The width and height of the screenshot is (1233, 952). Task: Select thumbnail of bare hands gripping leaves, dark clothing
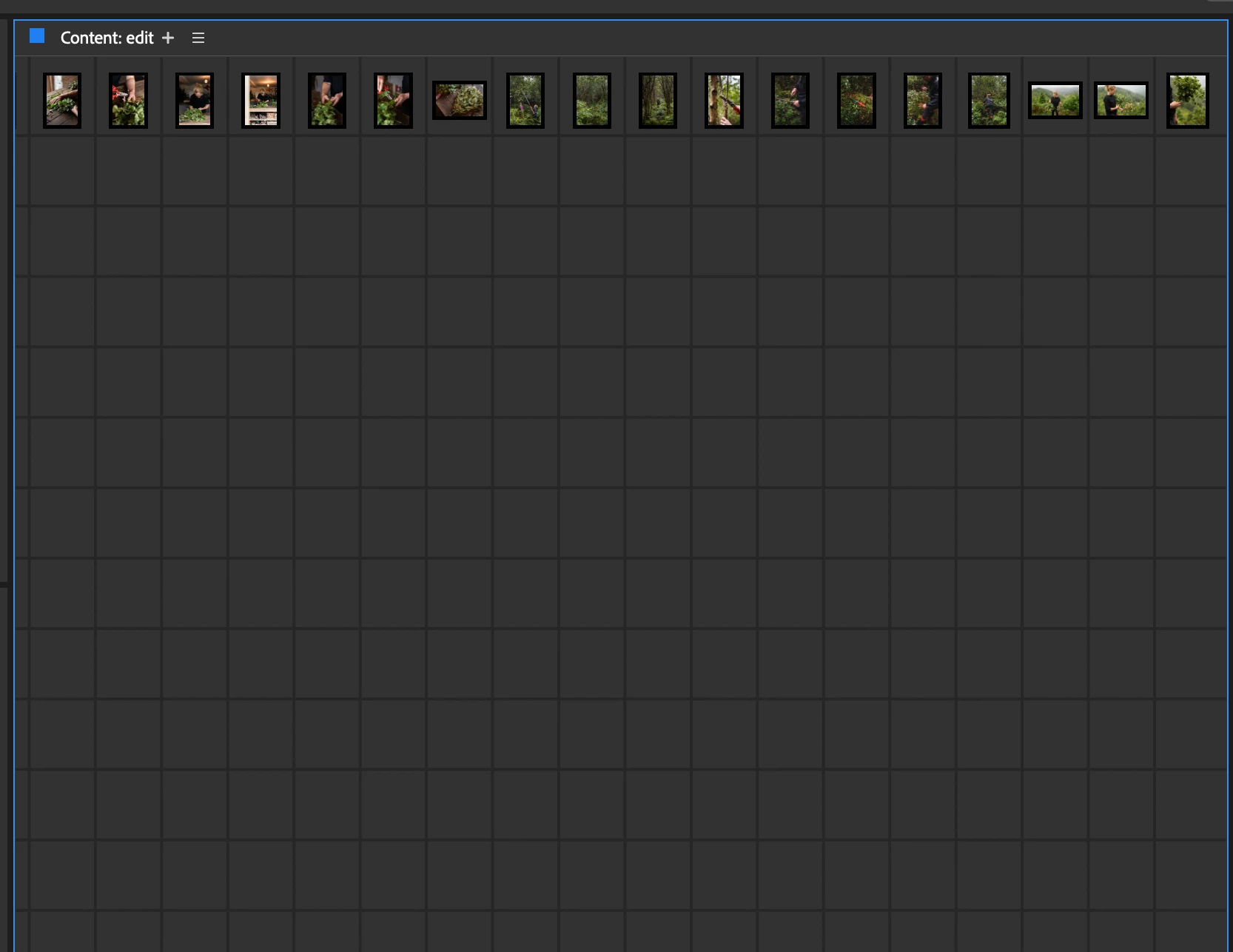[327, 101]
